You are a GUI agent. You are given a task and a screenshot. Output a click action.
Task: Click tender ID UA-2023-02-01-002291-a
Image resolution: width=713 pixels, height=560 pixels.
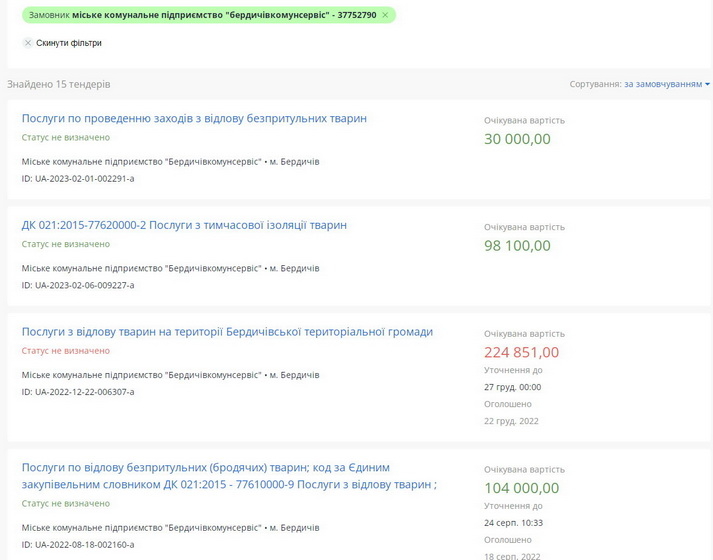(x=78, y=179)
